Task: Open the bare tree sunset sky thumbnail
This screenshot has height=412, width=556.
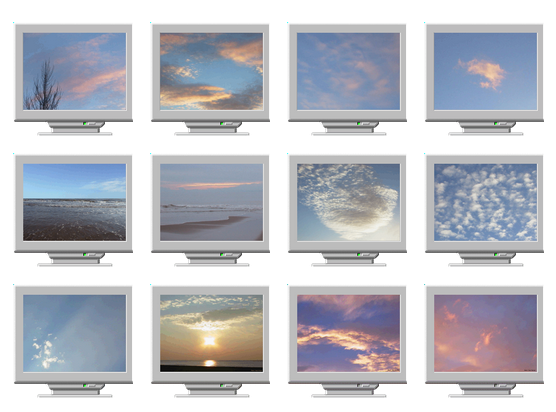Action: coord(74,71)
